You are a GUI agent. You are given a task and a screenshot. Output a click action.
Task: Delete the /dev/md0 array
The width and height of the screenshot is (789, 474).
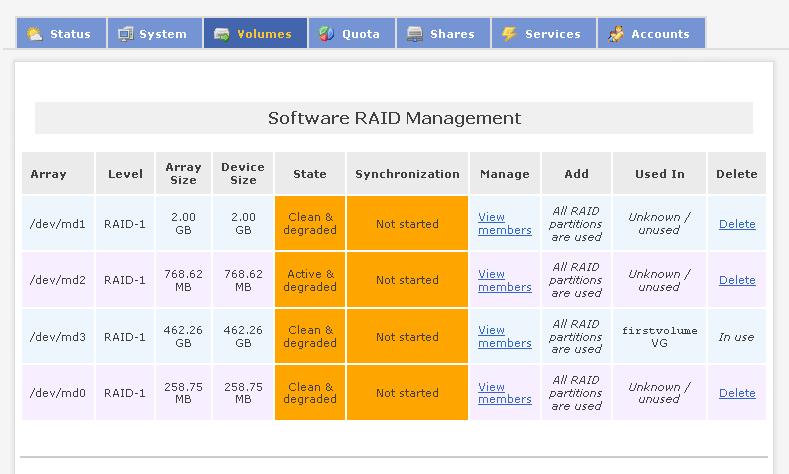coord(737,393)
